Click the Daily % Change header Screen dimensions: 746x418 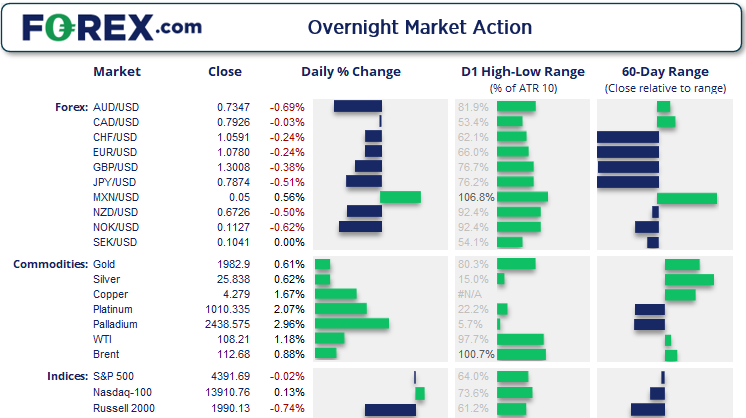[x=350, y=72]
